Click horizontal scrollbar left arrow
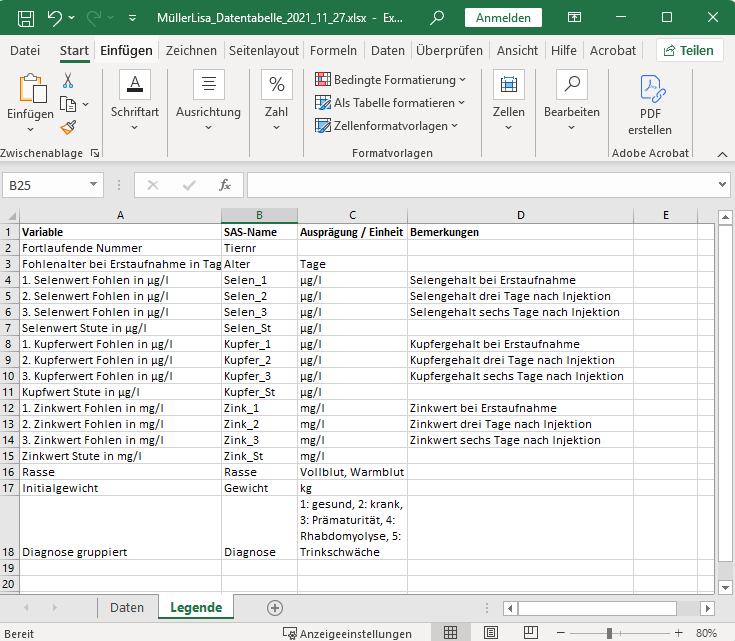Screen dimensions: 735x641 coord(510,609)
